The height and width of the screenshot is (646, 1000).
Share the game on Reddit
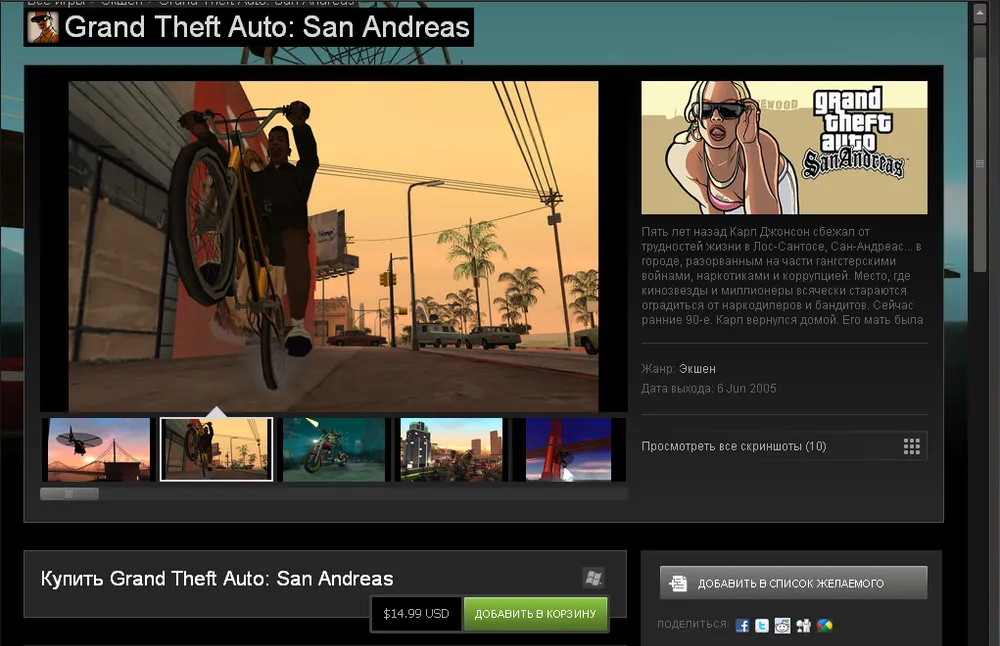783,626
